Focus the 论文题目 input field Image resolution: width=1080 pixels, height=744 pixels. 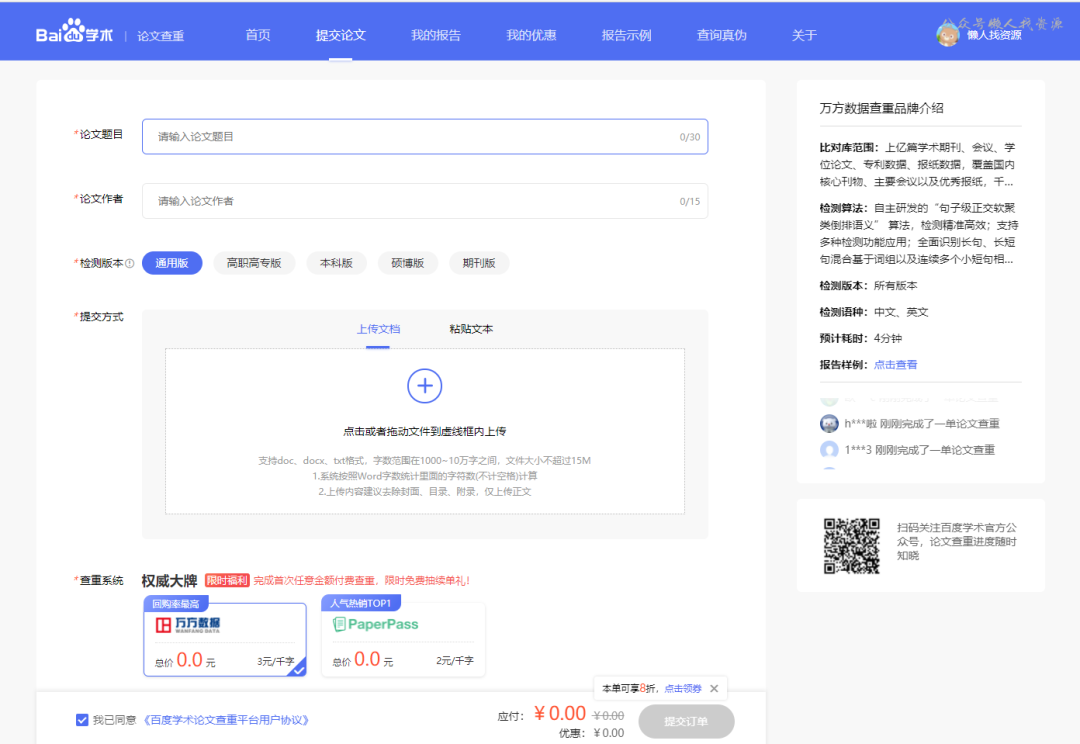pyautogui.click(x=425, y=136)
